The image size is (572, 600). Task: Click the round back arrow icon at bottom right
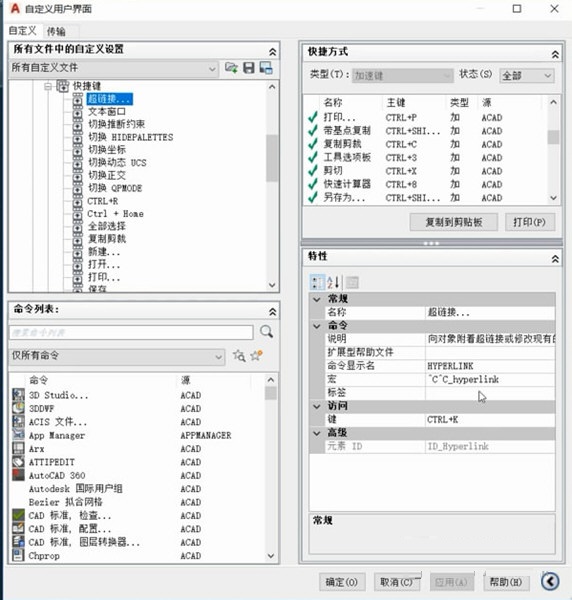coord(550,582)
